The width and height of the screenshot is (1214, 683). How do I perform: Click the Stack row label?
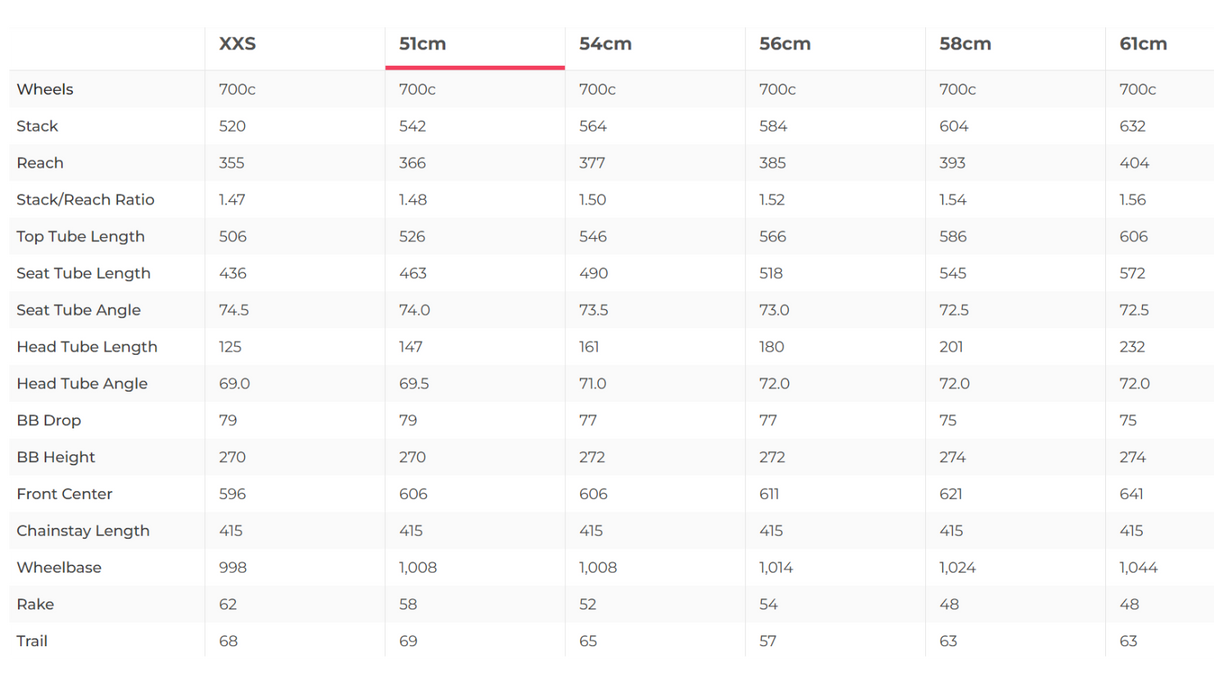click(37, 126)
